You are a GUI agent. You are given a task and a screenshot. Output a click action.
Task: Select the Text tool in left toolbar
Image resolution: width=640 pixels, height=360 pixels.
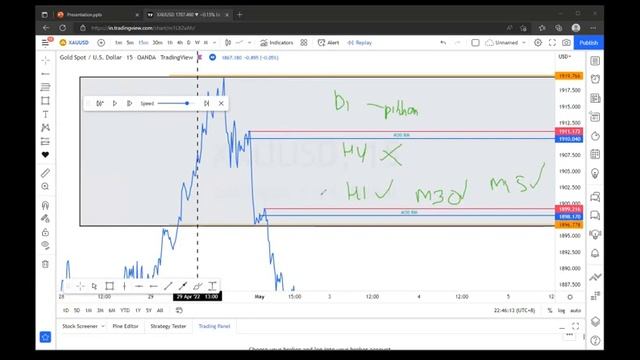(45, 114)
